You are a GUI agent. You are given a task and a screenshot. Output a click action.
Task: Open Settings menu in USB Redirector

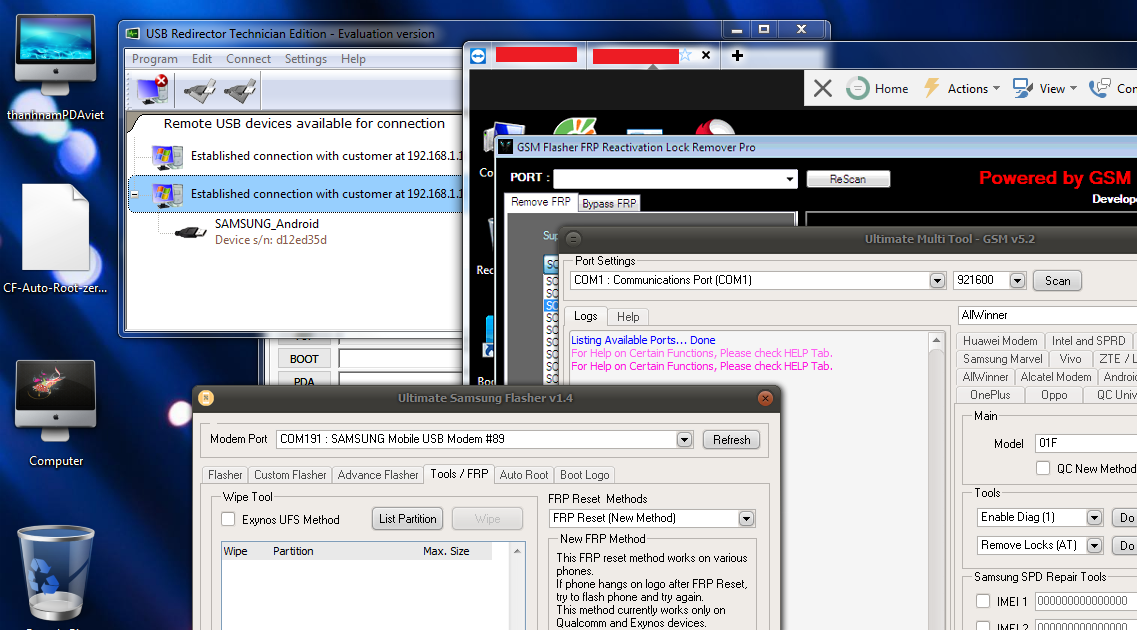(x=305, y=59)
